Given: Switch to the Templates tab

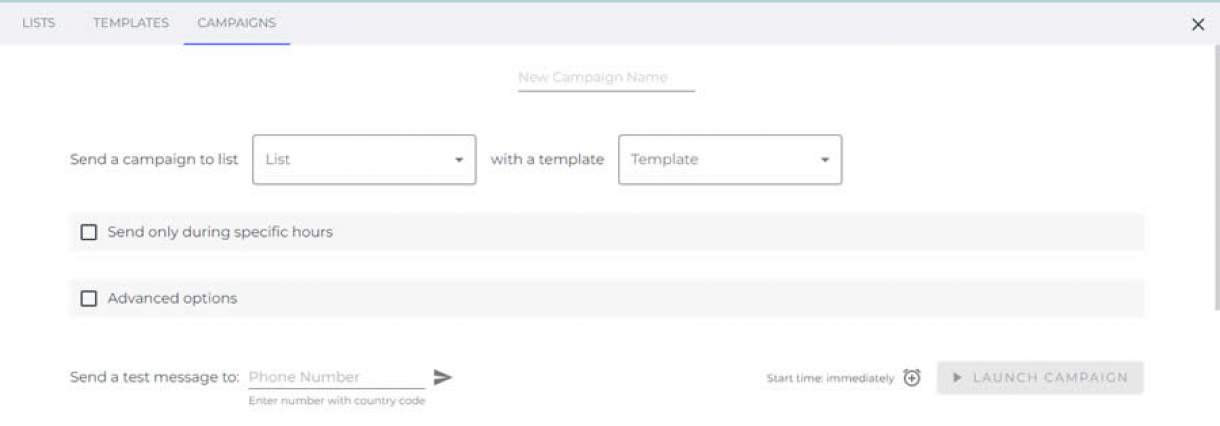Looking at the screenshot, I should pyautogui.click(x=131, y=23).
